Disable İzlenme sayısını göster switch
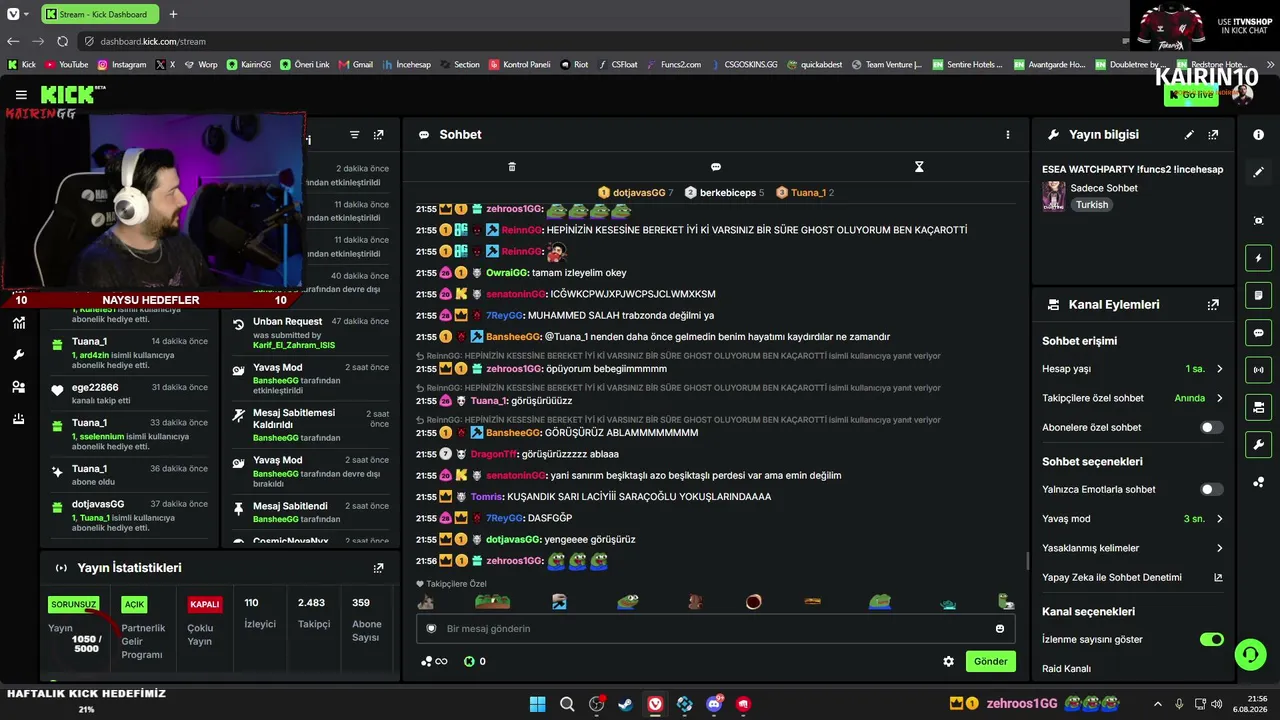Viewport: 1280px width, 720px height. tap(1211, 640)
